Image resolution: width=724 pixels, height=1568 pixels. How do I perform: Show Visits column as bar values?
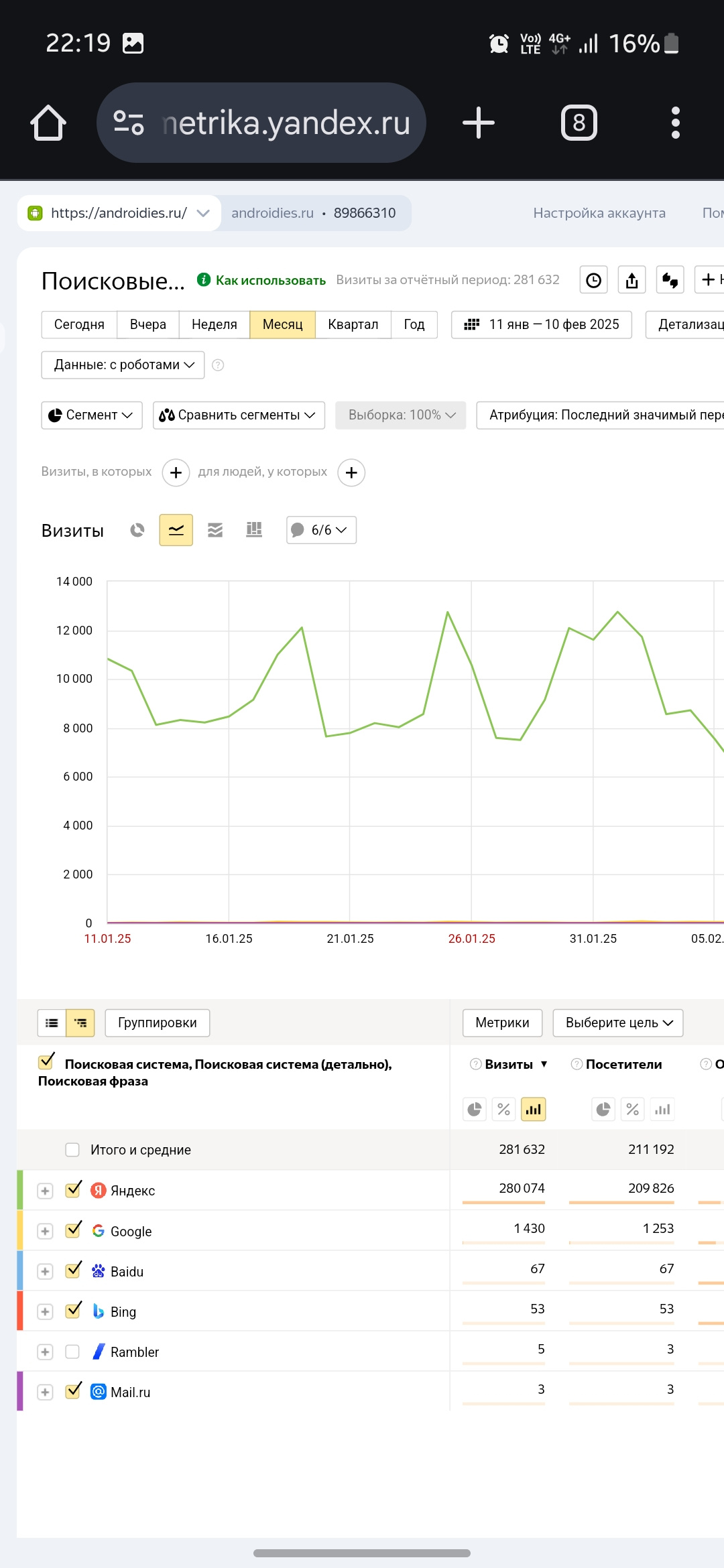pyautogui.click(x=534, y=1110)
